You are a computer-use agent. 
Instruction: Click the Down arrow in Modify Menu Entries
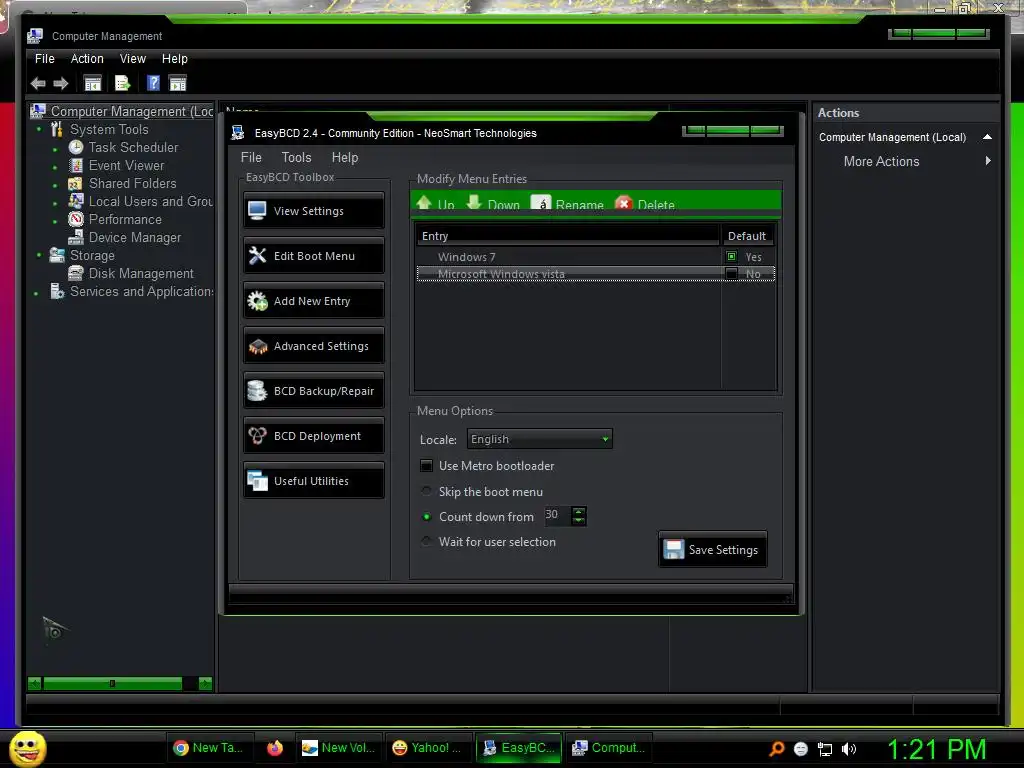(x=474, y=203)
